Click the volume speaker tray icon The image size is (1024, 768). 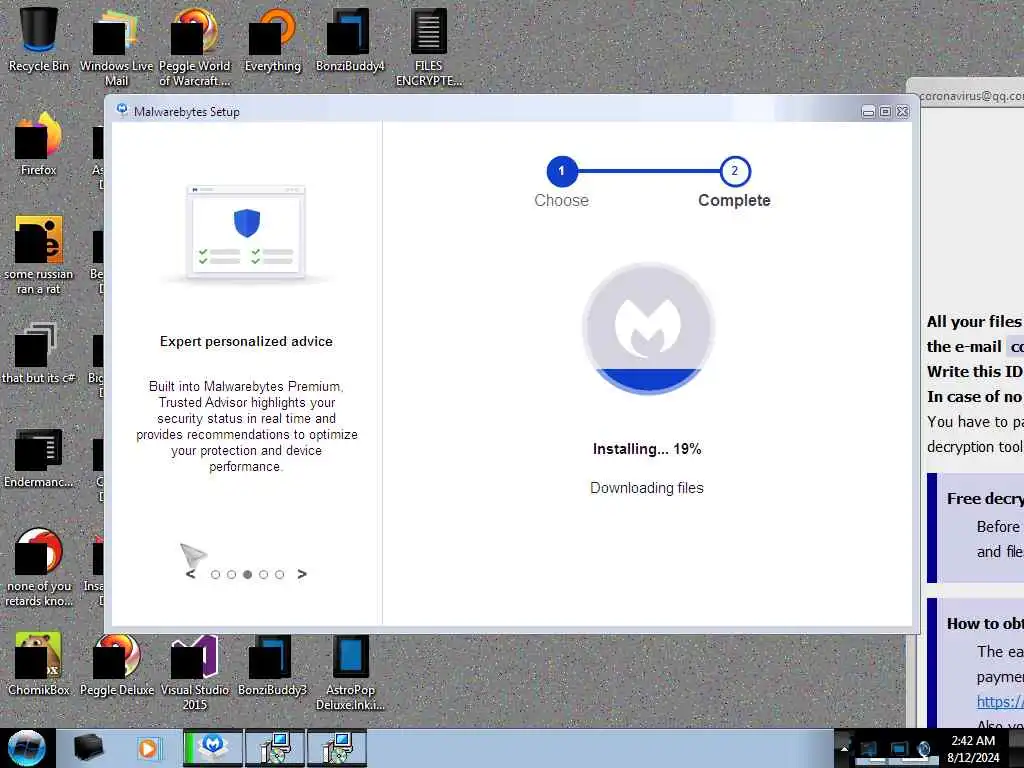(923, 748)
